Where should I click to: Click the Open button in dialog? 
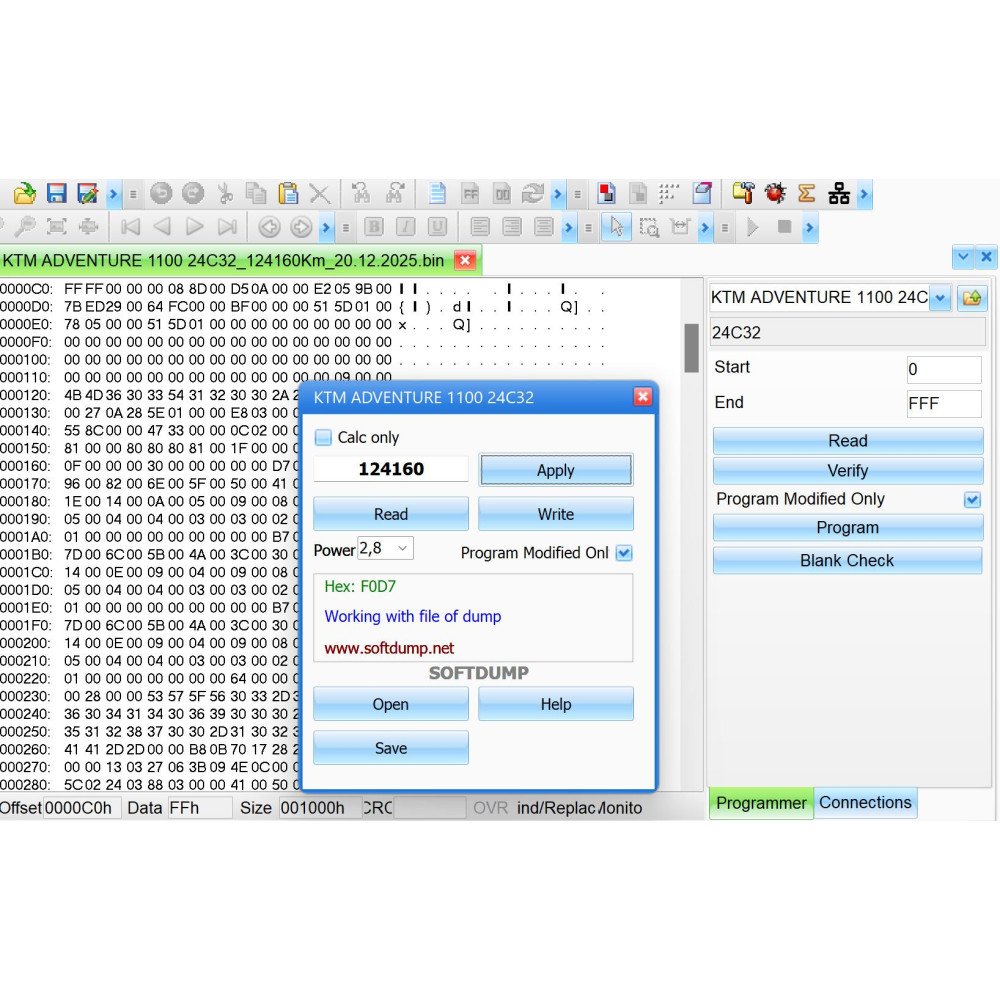pyautogui.click(x=390, y=704)
